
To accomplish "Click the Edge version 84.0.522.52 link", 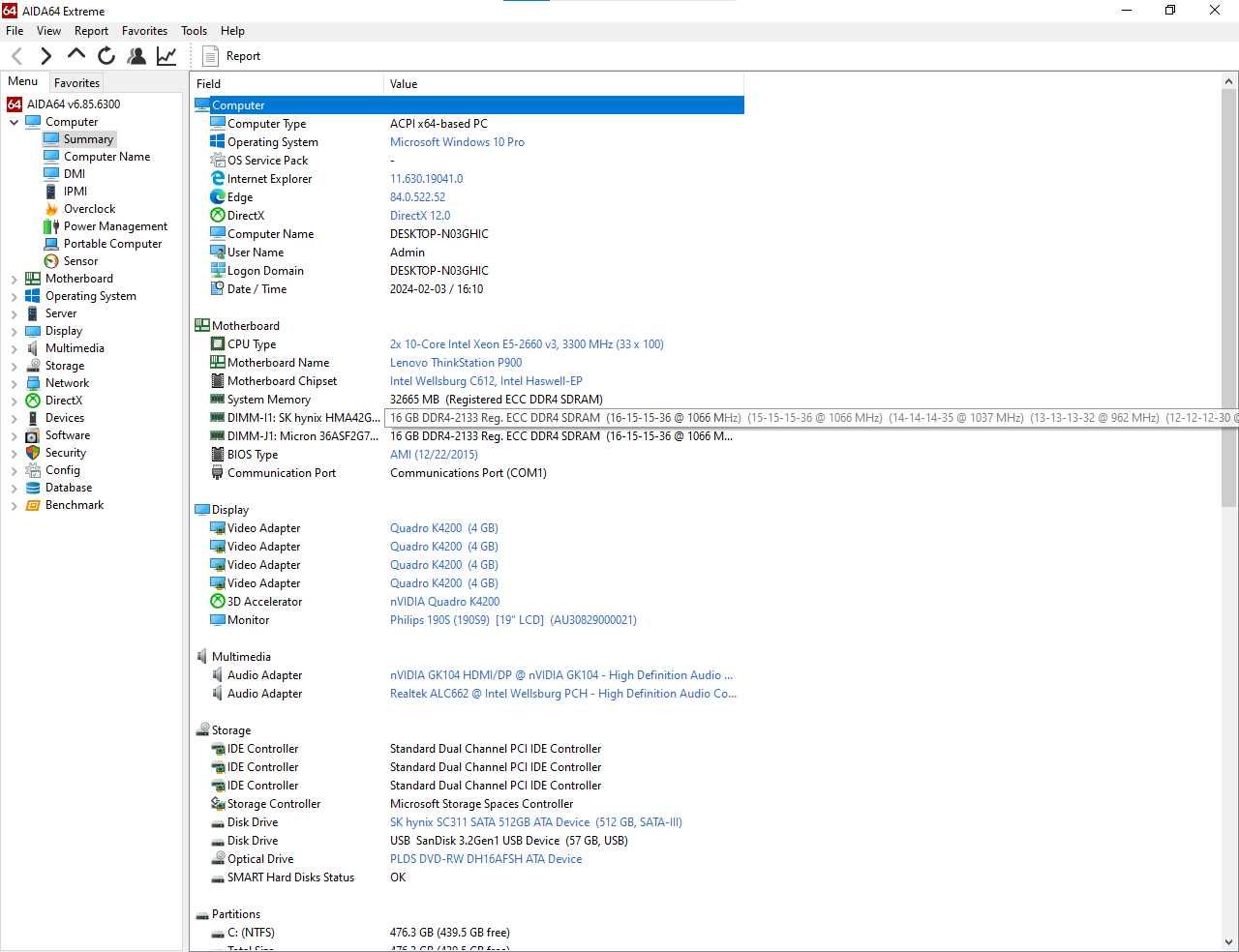I will coord(417,197).
